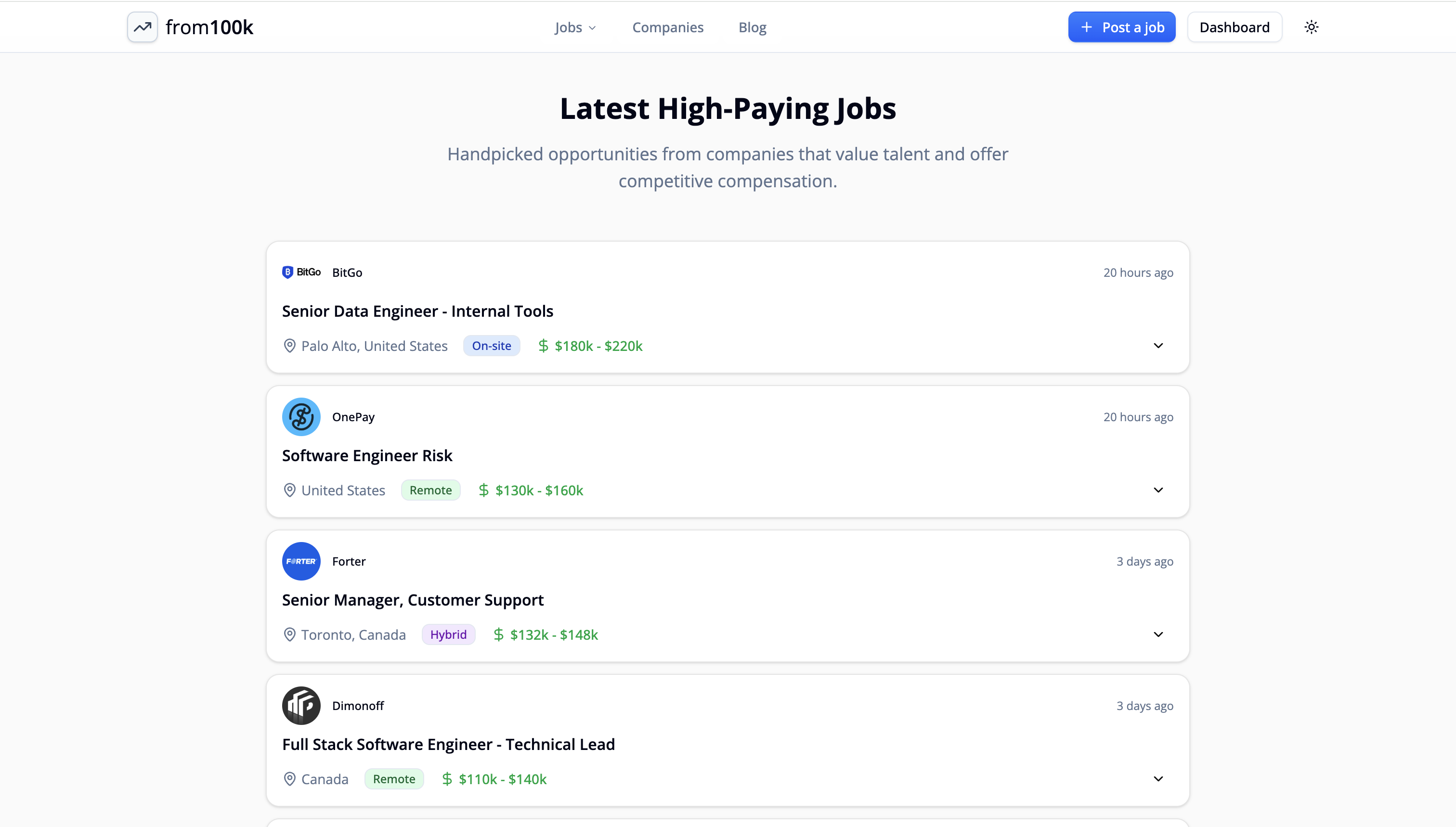Click the BitGo company logo
This screenshot has width=1456, height=827.
coord(301,272)
